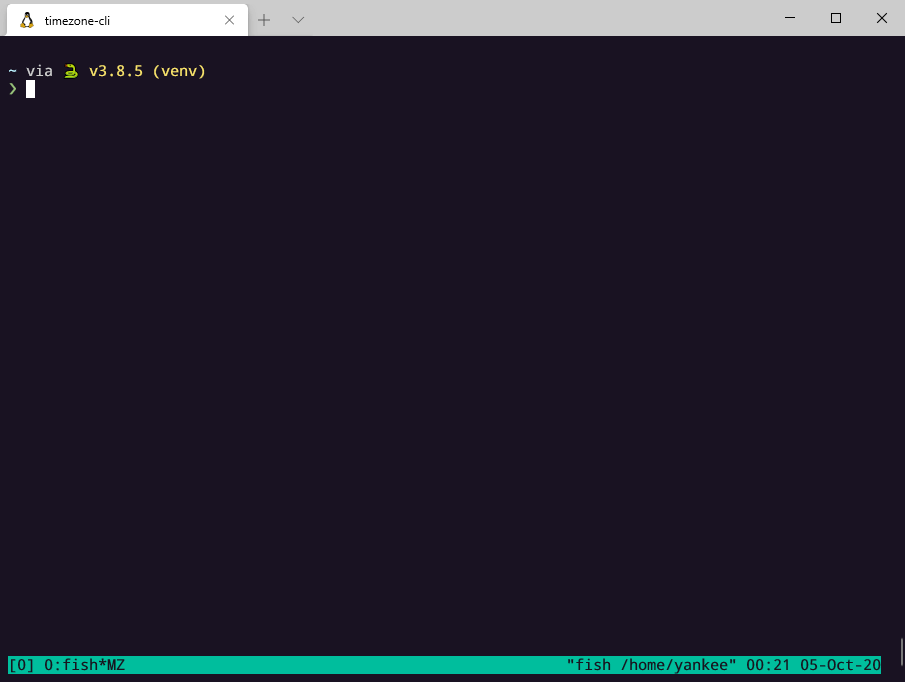Click the (venv) environment label
The image size is (905, 682).
pos(179,70)
